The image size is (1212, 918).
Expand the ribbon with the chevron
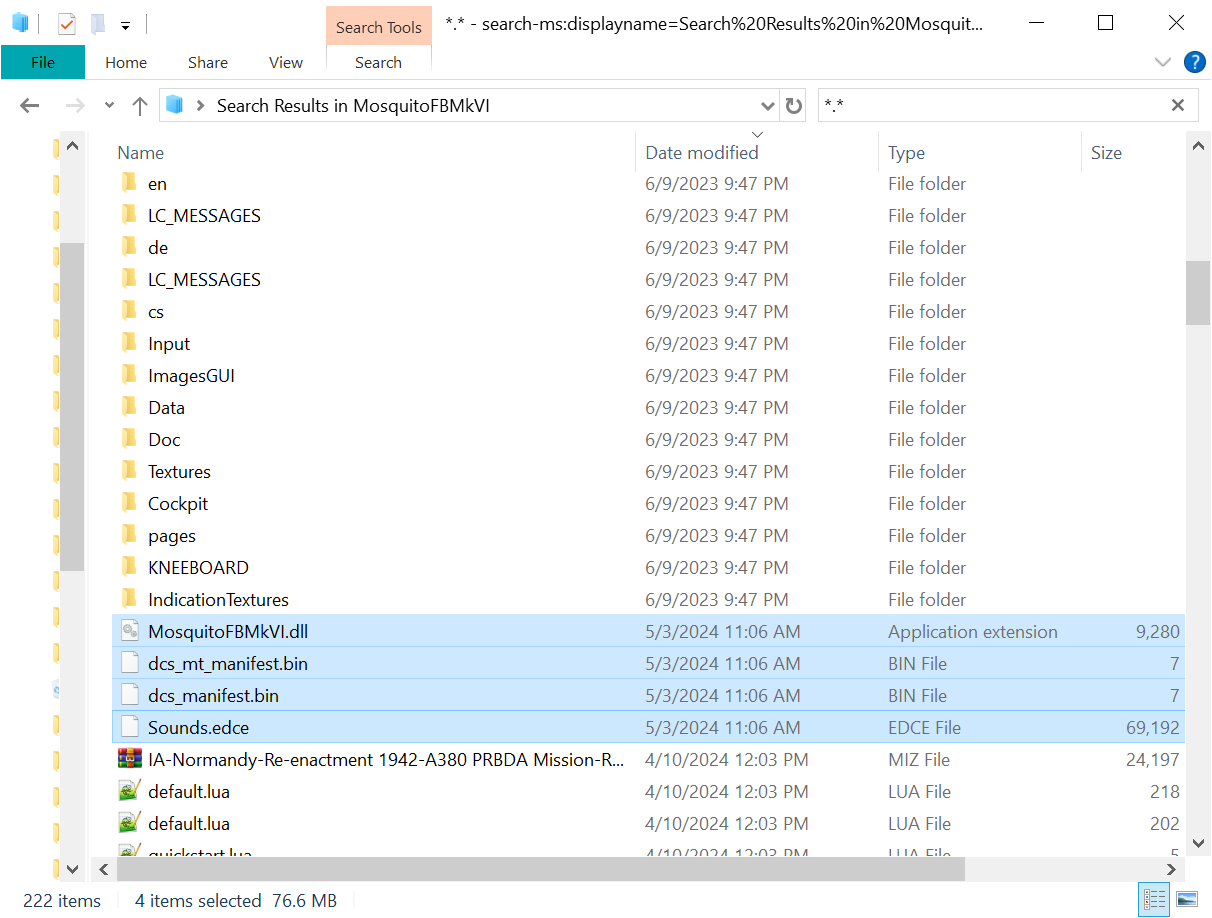[x=1162, y=62]
